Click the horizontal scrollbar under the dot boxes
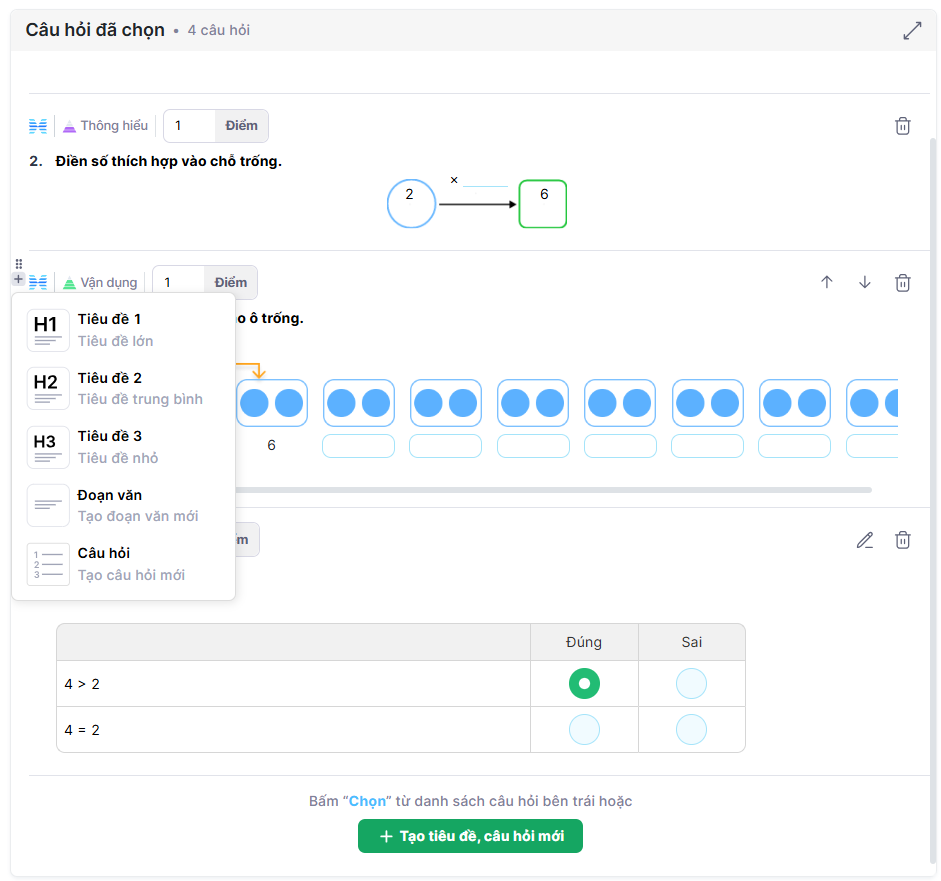Image resolution: width=941 pixels, height=881 pixels. coord(550,490)
